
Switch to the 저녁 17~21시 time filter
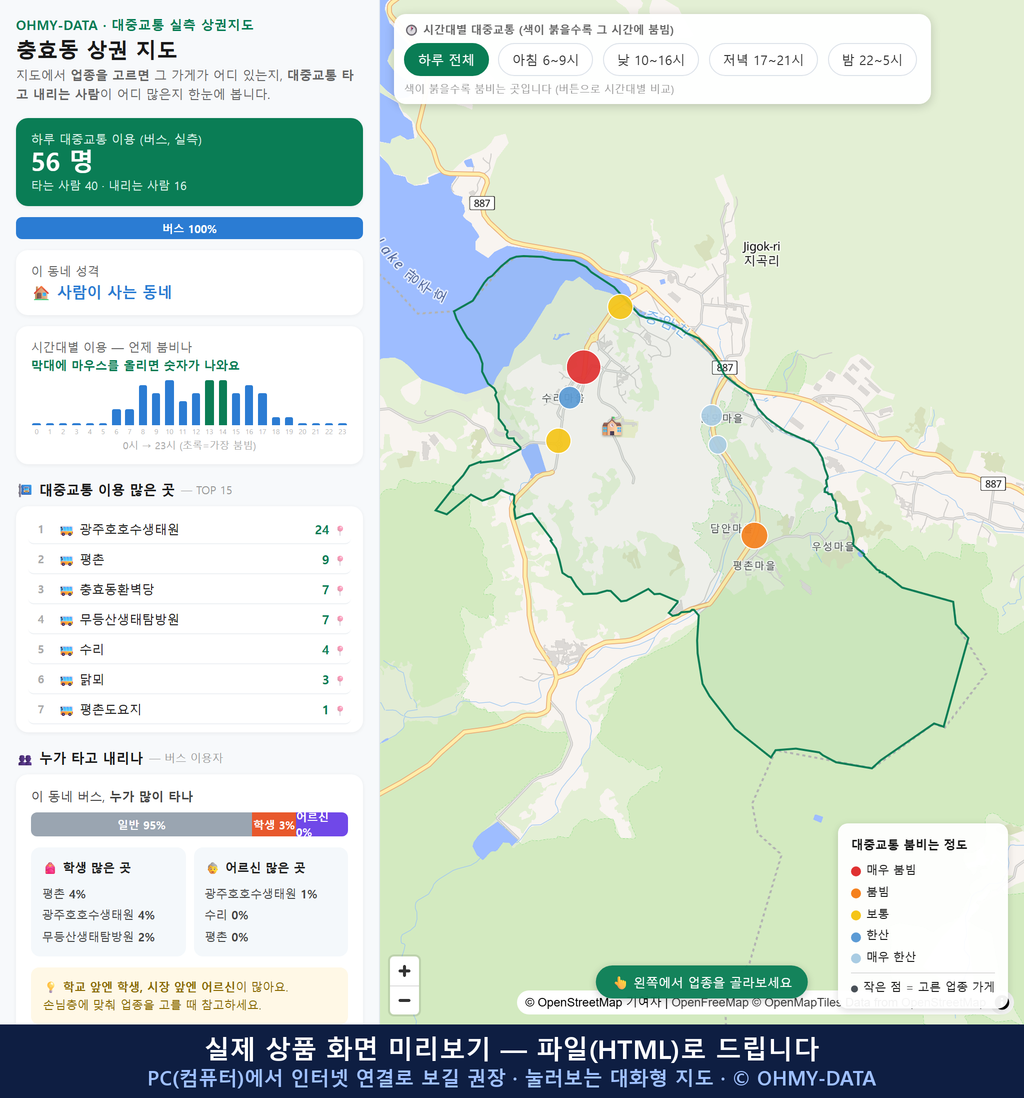pos(763,60)
